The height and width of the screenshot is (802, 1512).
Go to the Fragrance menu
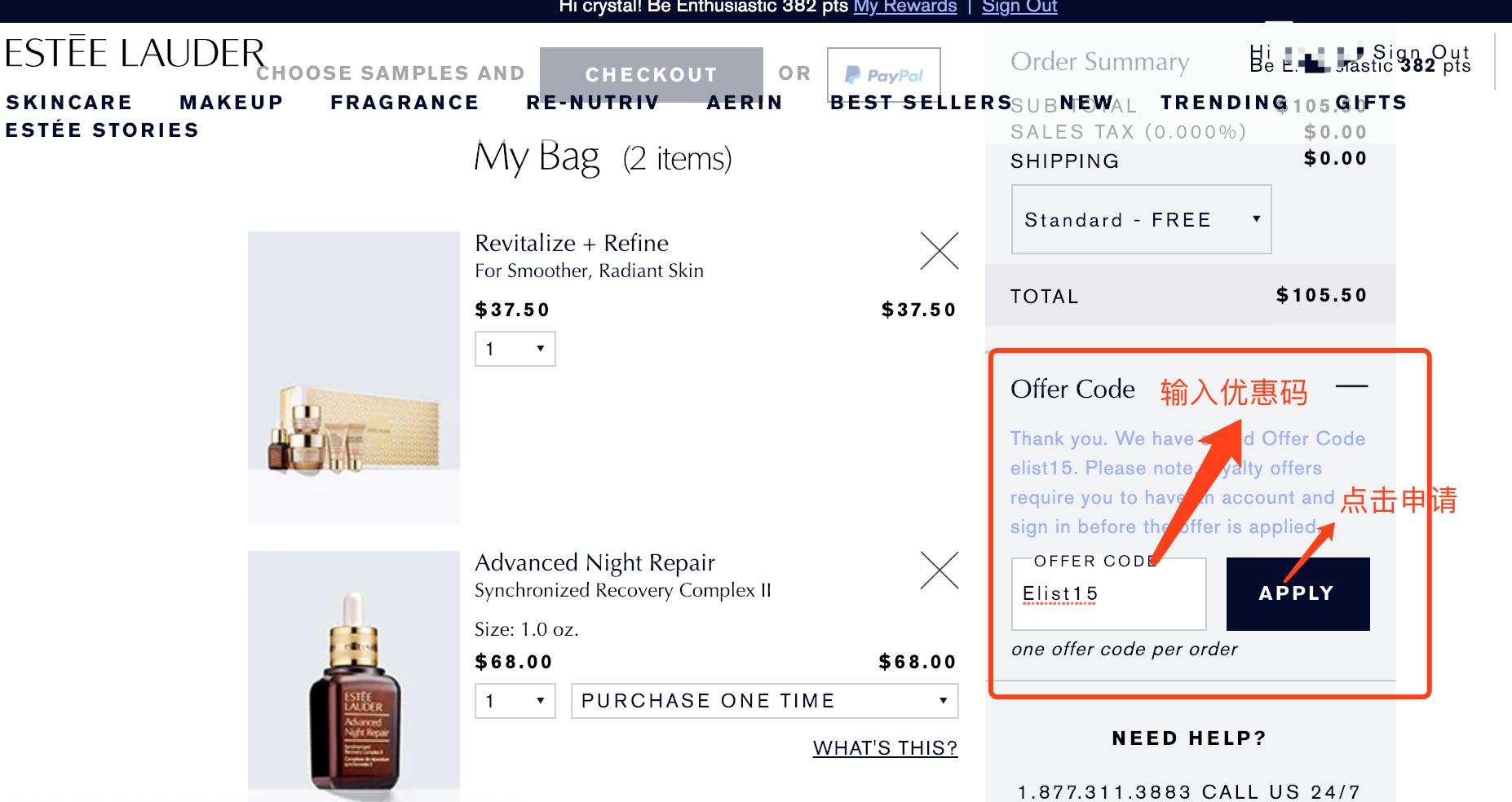(405, 103)
